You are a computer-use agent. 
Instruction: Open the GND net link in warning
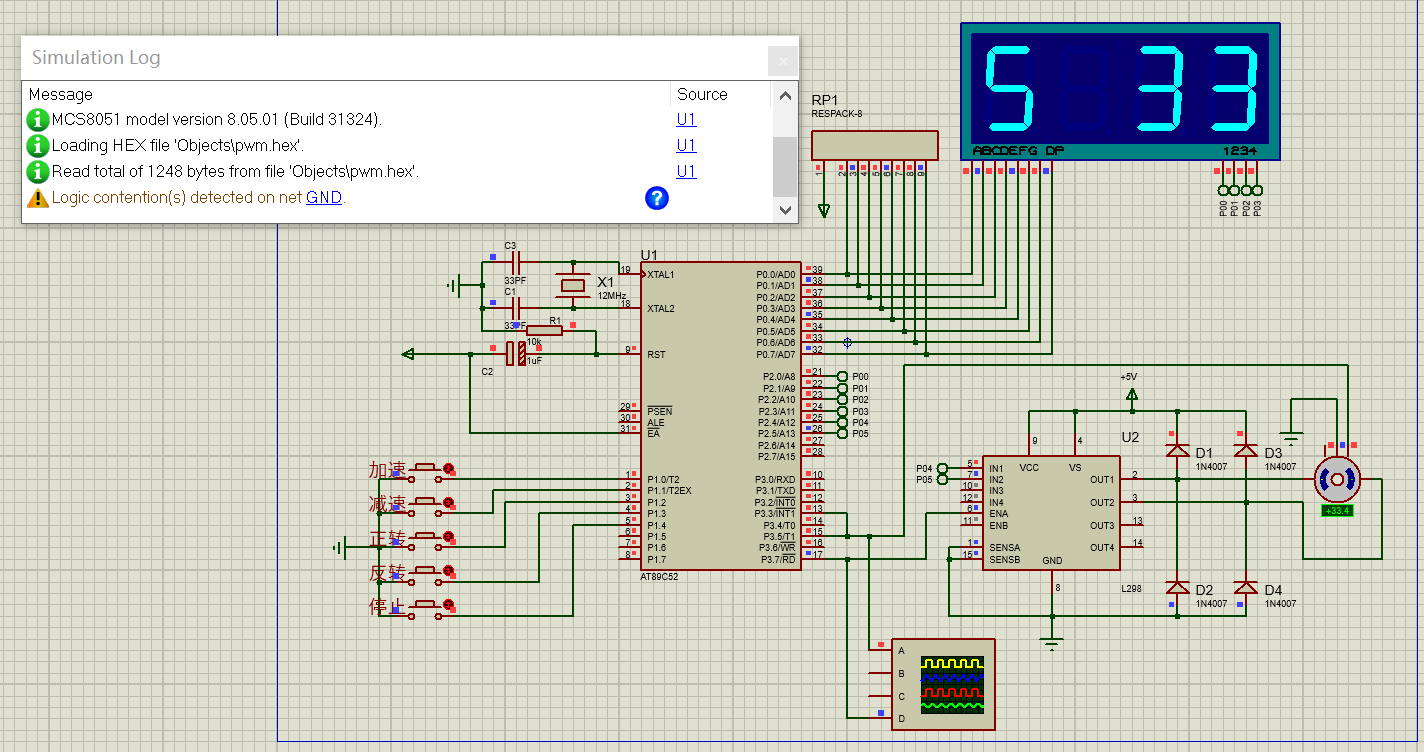point(323,198)
